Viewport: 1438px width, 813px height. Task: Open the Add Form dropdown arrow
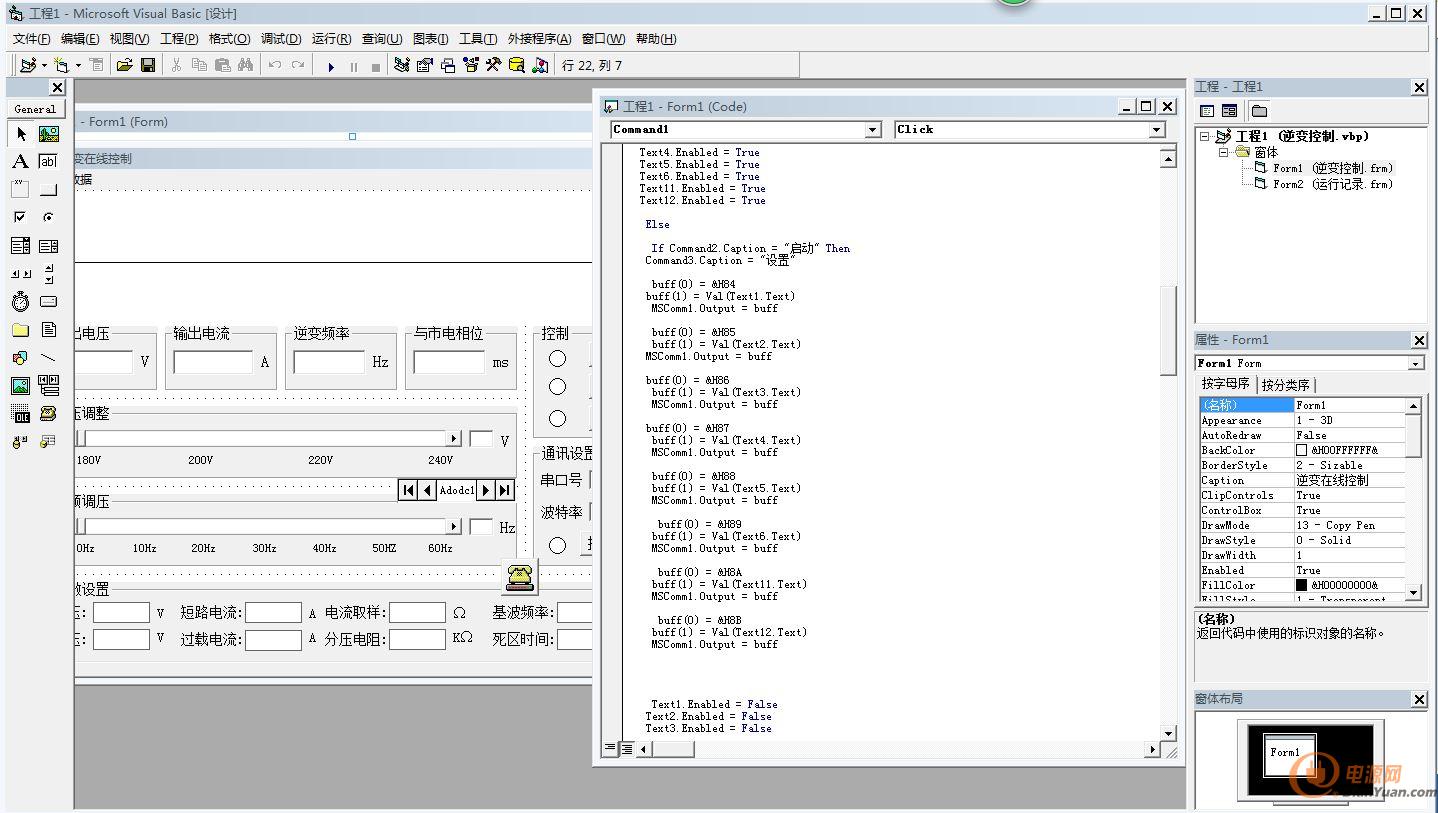[78, 66]
